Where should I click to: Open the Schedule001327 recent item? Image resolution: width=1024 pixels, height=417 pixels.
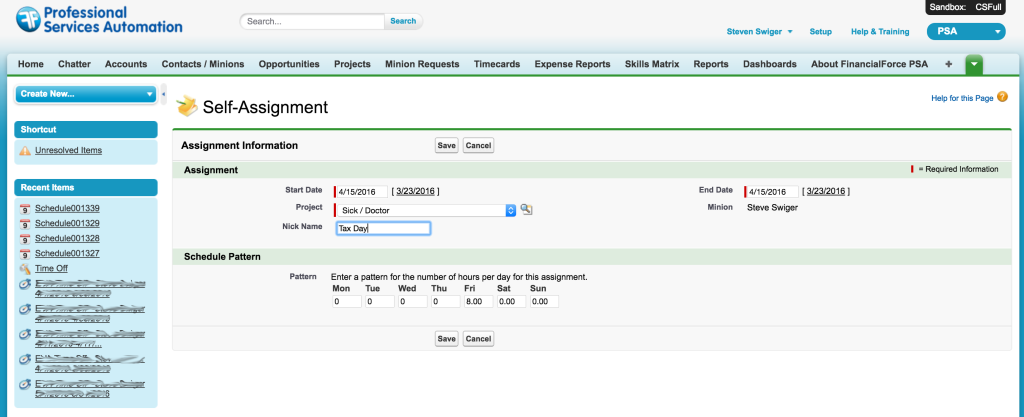[x=67, y=253]
